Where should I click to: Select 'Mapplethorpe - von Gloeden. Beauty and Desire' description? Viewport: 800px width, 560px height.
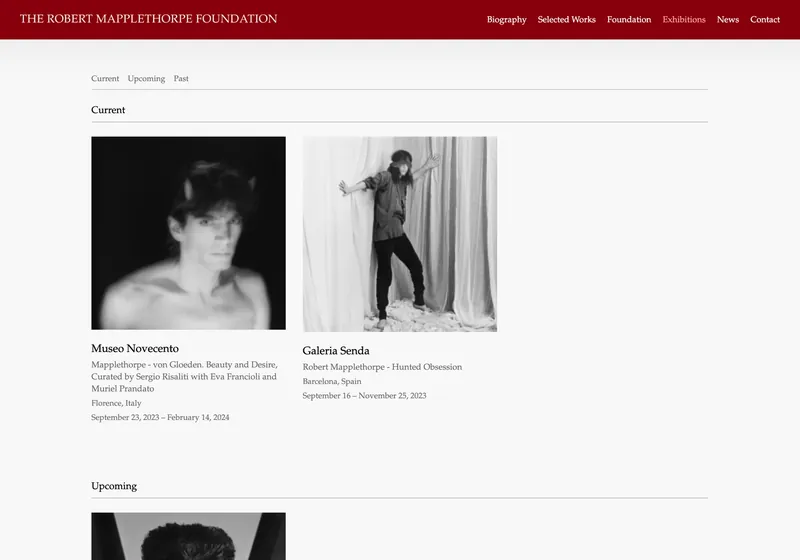185,376
